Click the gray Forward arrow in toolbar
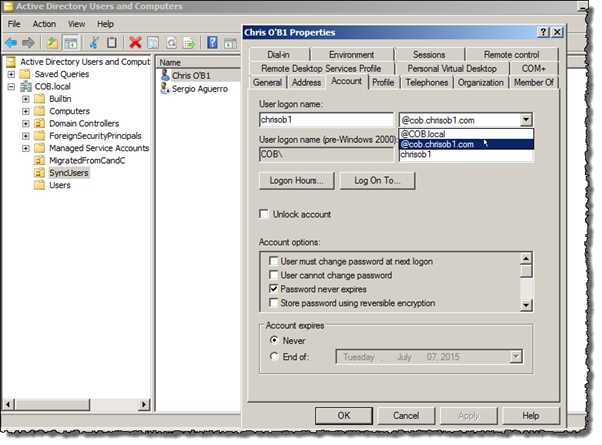 [x=28, y=43]
